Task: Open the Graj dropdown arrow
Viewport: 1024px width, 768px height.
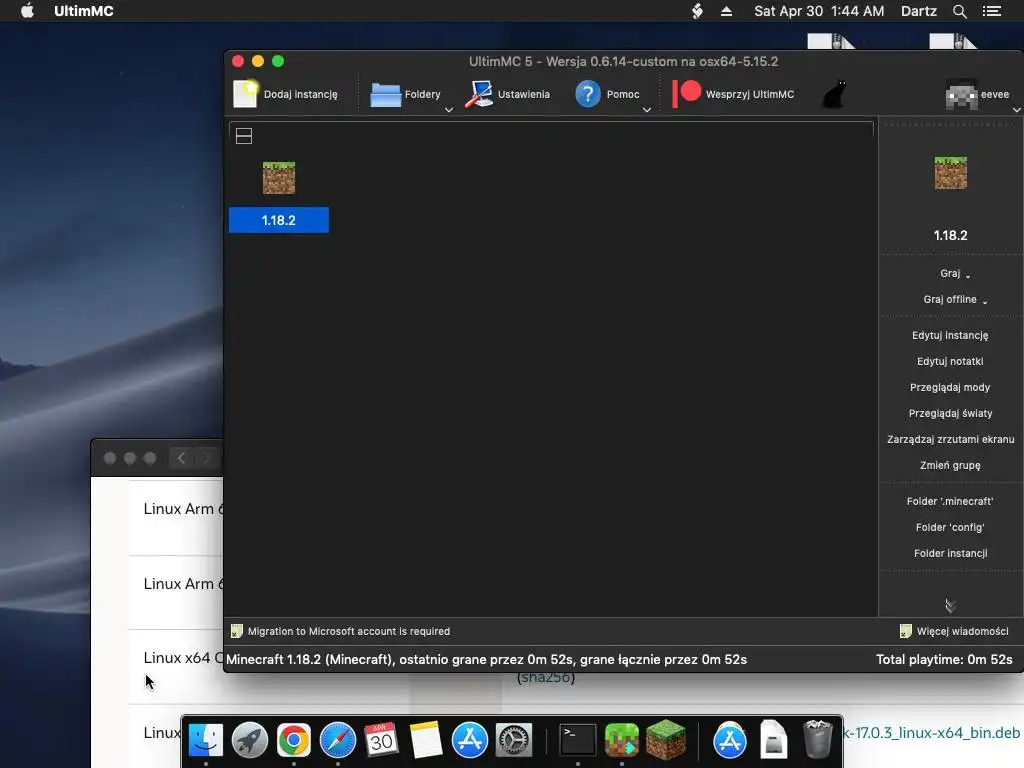Action: pos(968,276)
